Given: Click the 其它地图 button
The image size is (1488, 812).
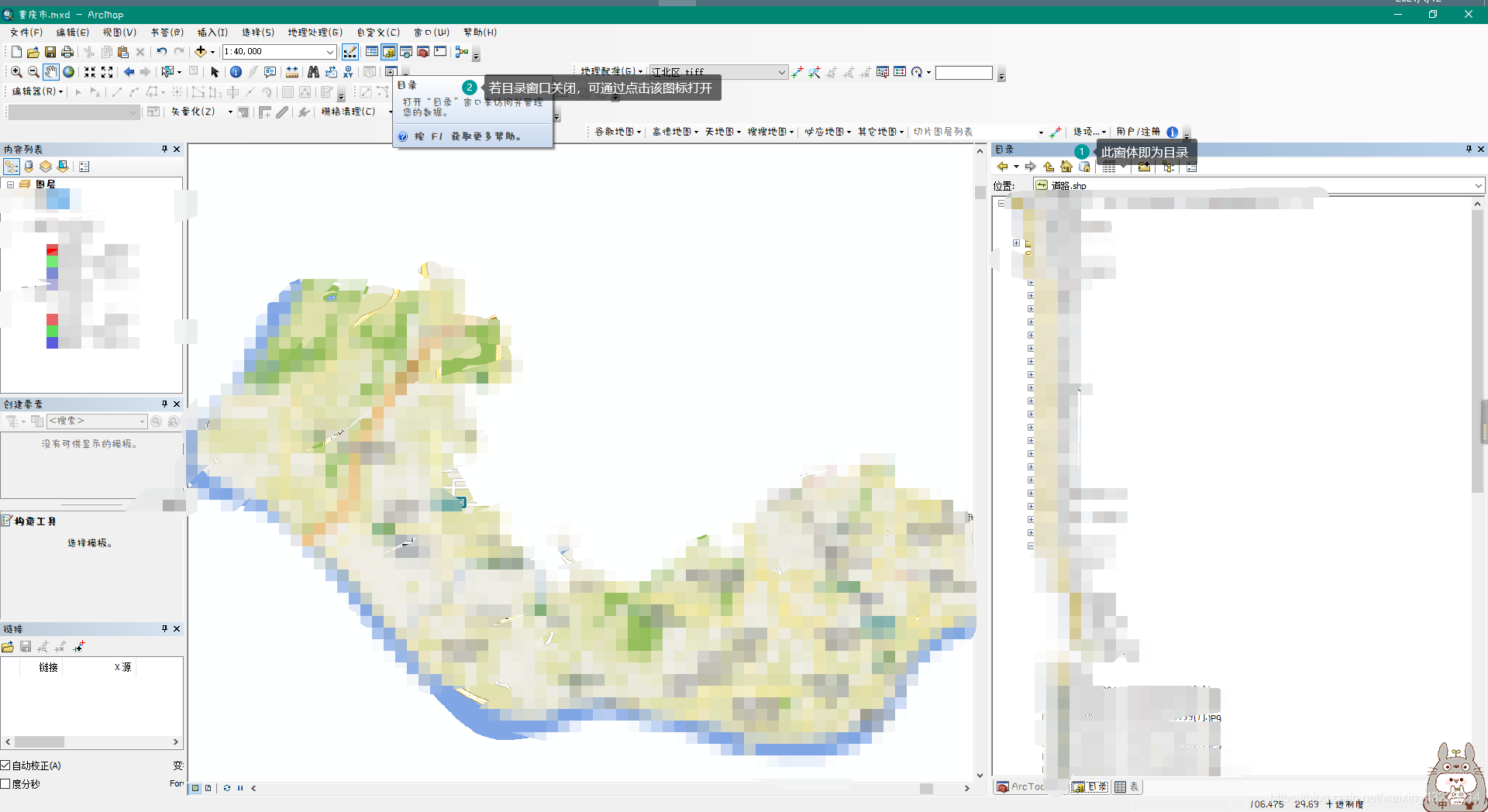Looking at the screenshot, I should [x=880, y=132].
